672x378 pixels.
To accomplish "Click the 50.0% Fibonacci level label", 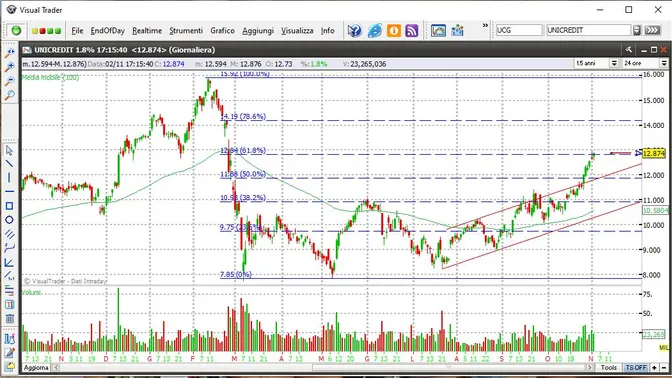I will tap(243, 174).
